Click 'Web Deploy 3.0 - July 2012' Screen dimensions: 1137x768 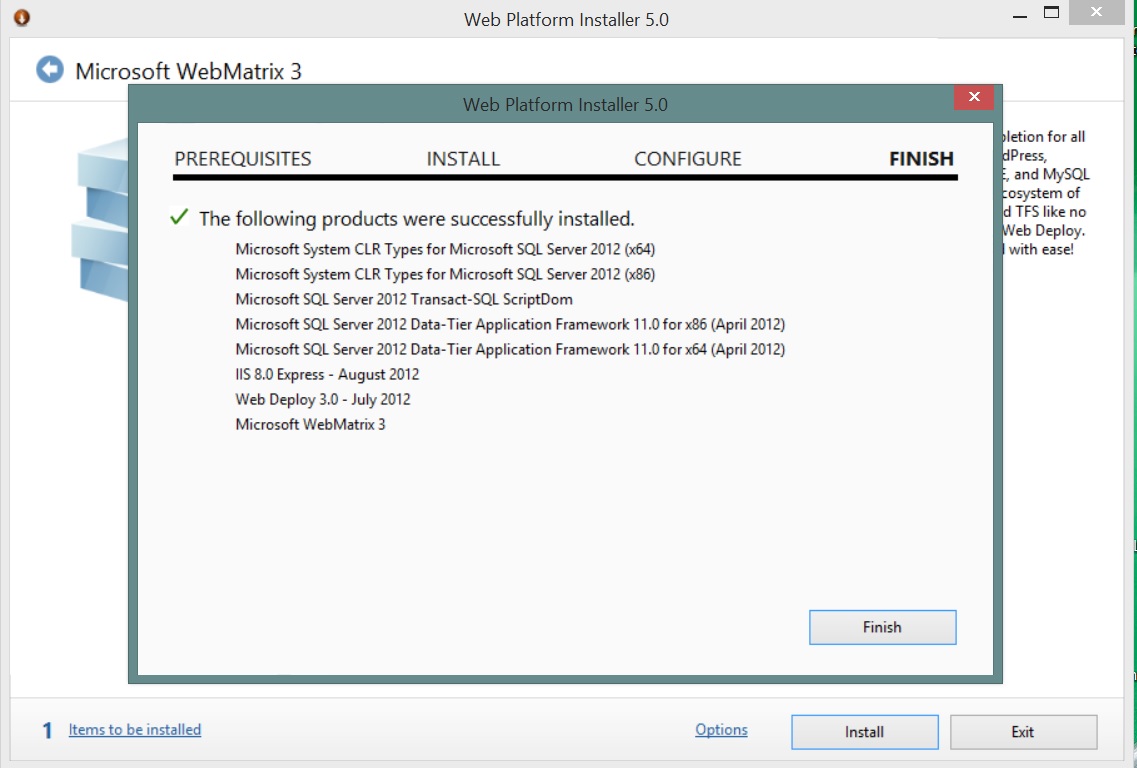[x=323, y=400]
